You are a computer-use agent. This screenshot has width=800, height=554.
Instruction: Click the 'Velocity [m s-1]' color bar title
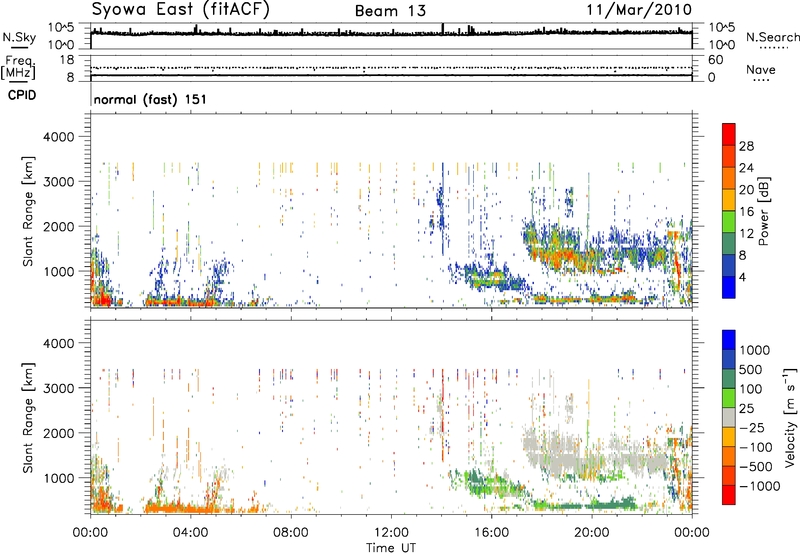(x=790, y=417)
